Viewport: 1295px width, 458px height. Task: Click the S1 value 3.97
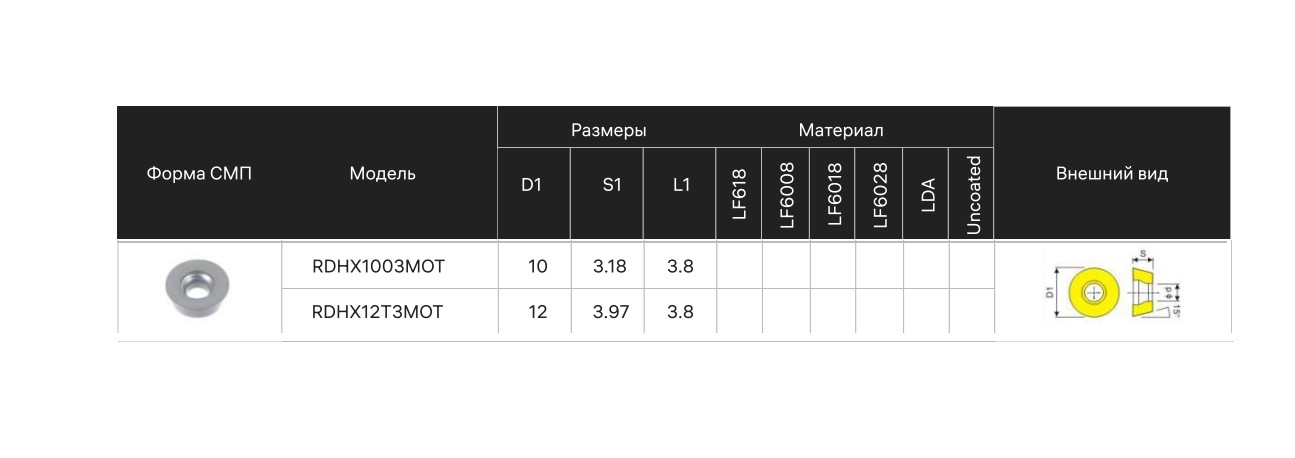click(610, 312)
